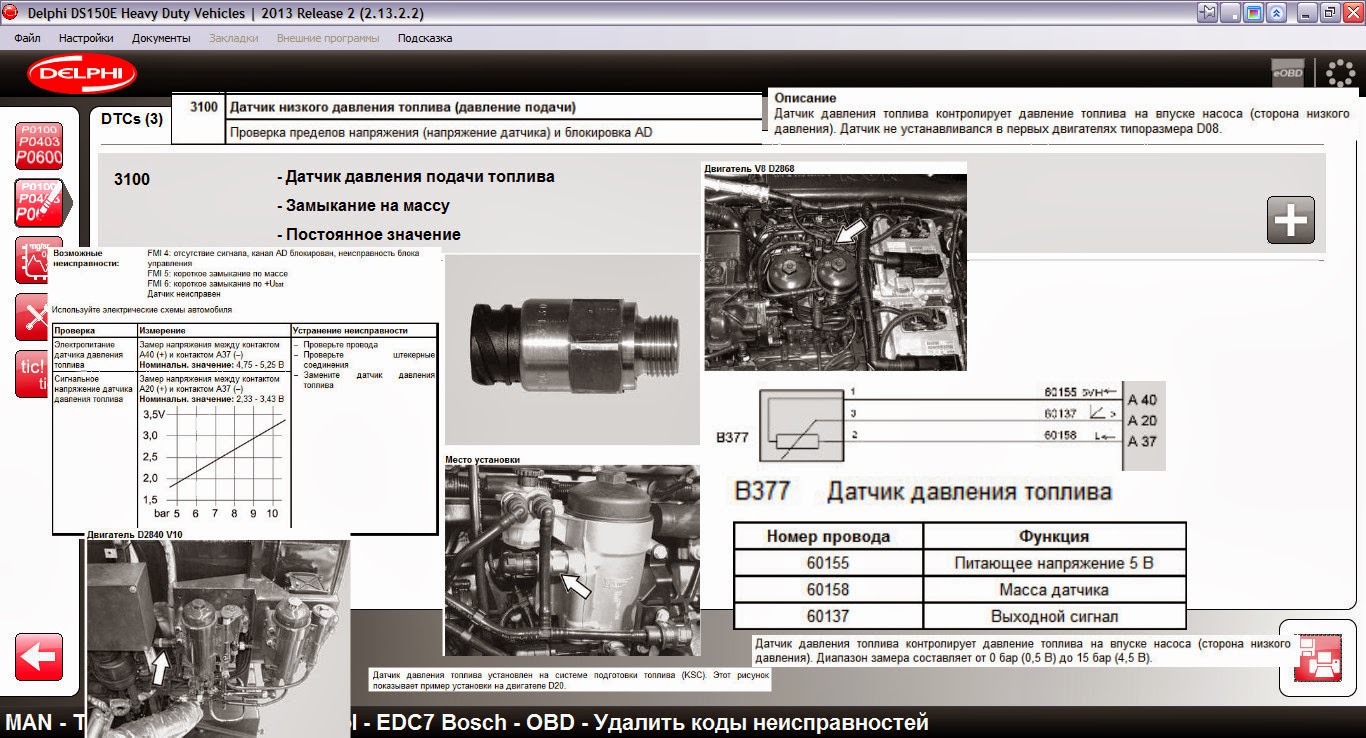This screenshot has height=738, width=1366.
Task: Click code 3100 in the grey DTC panel
Action: [x=132, y=179]
